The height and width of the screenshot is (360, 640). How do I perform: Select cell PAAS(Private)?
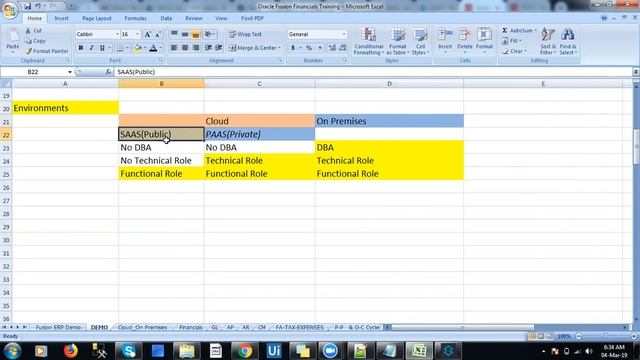(x=259, y=134)
